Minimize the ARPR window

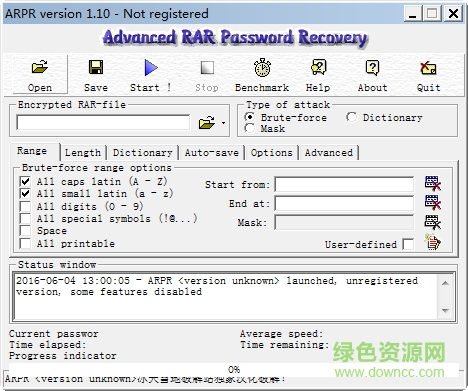(413, 14)
